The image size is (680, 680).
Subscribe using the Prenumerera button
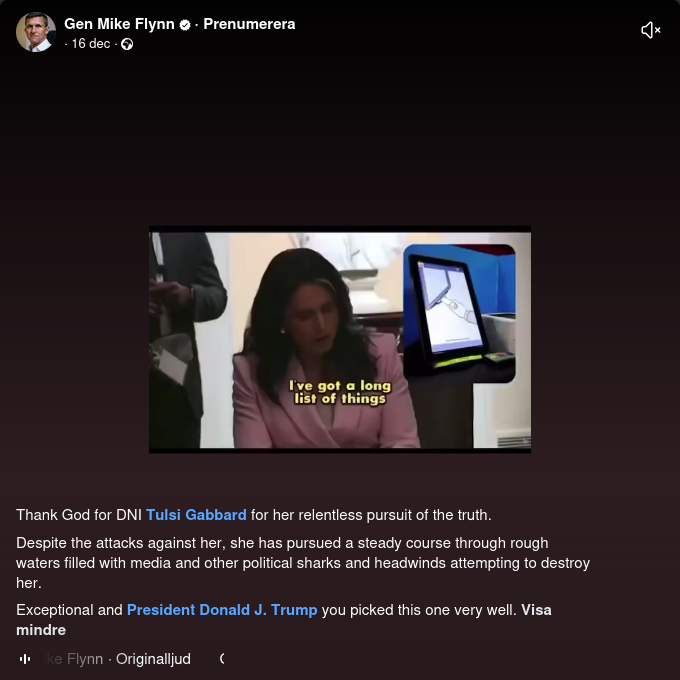point(249,24)
